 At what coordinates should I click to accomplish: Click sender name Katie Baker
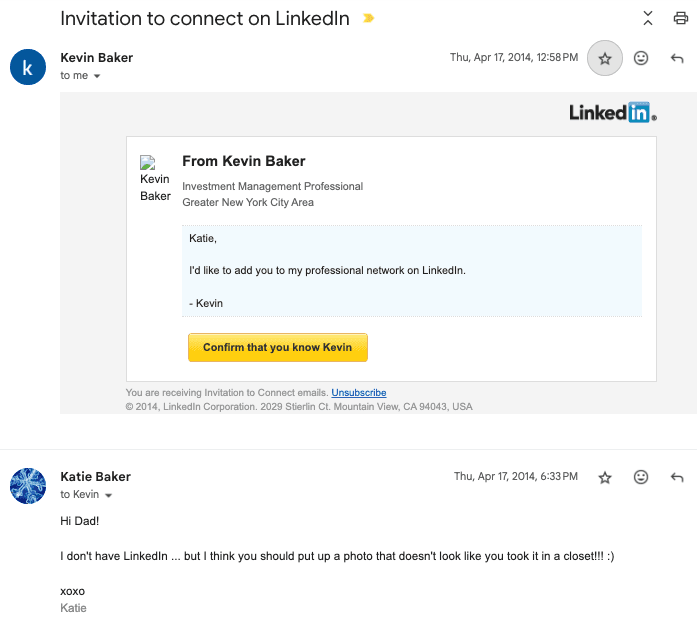[95, 477]
